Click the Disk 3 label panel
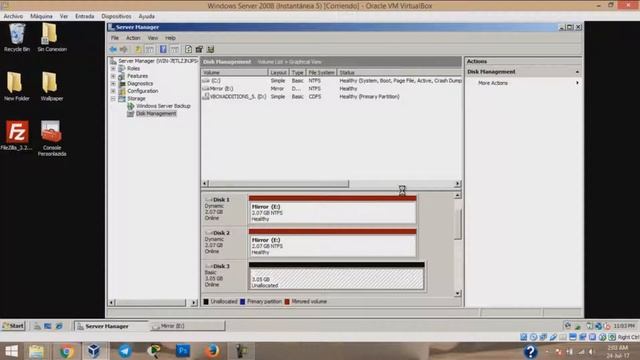Image resolution: width=640 pixels, height=360 pixels. pyautogui.click(x=224, y=276)
